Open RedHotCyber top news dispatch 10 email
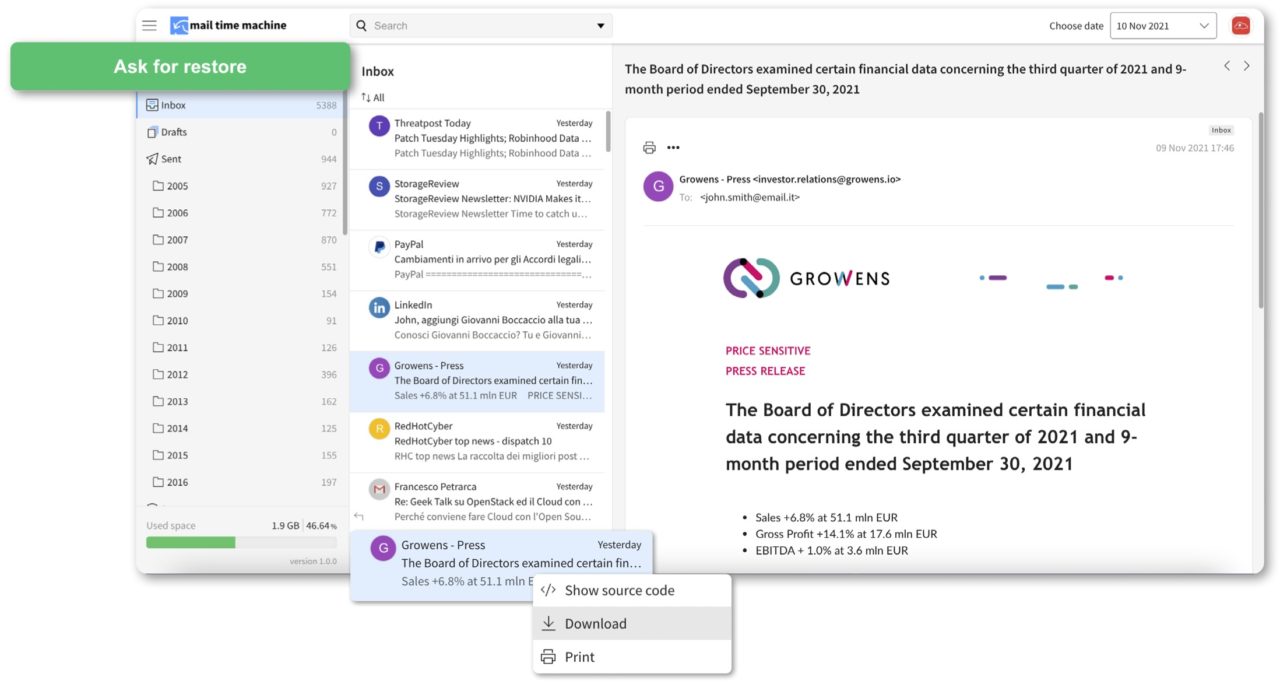1280x684 pixels. [477, 442]
